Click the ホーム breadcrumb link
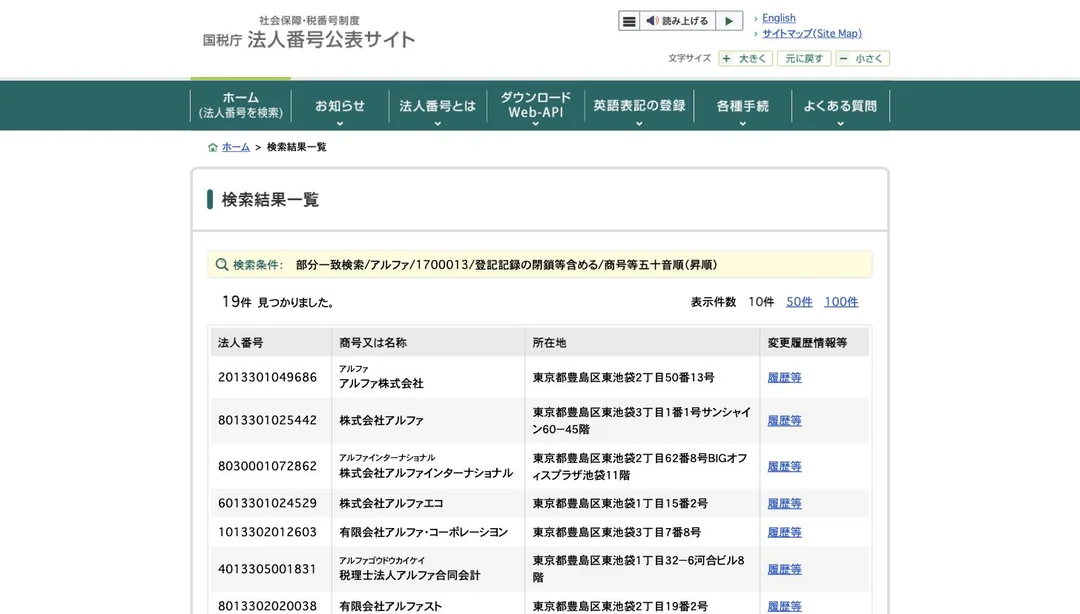Viewport: 1080px width, 614px height. [236, 147]
